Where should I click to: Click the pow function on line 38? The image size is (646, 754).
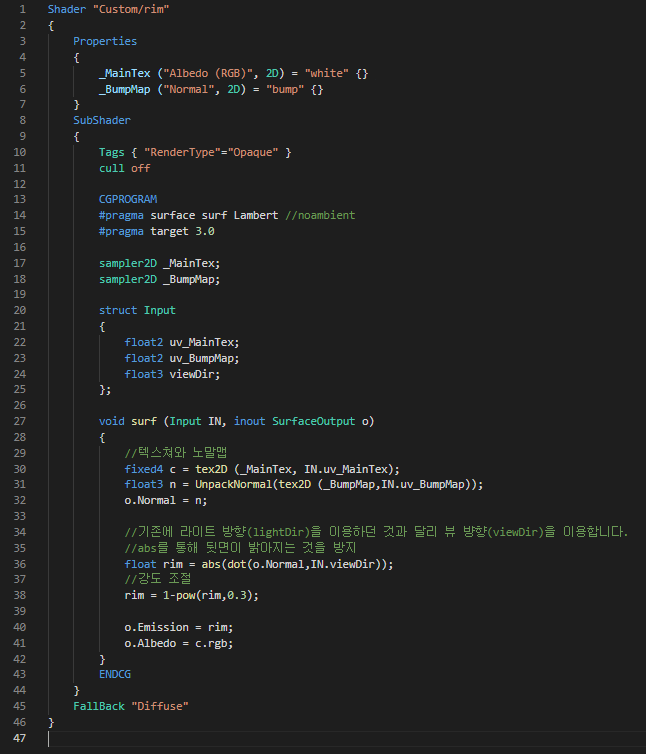point(185,595)
